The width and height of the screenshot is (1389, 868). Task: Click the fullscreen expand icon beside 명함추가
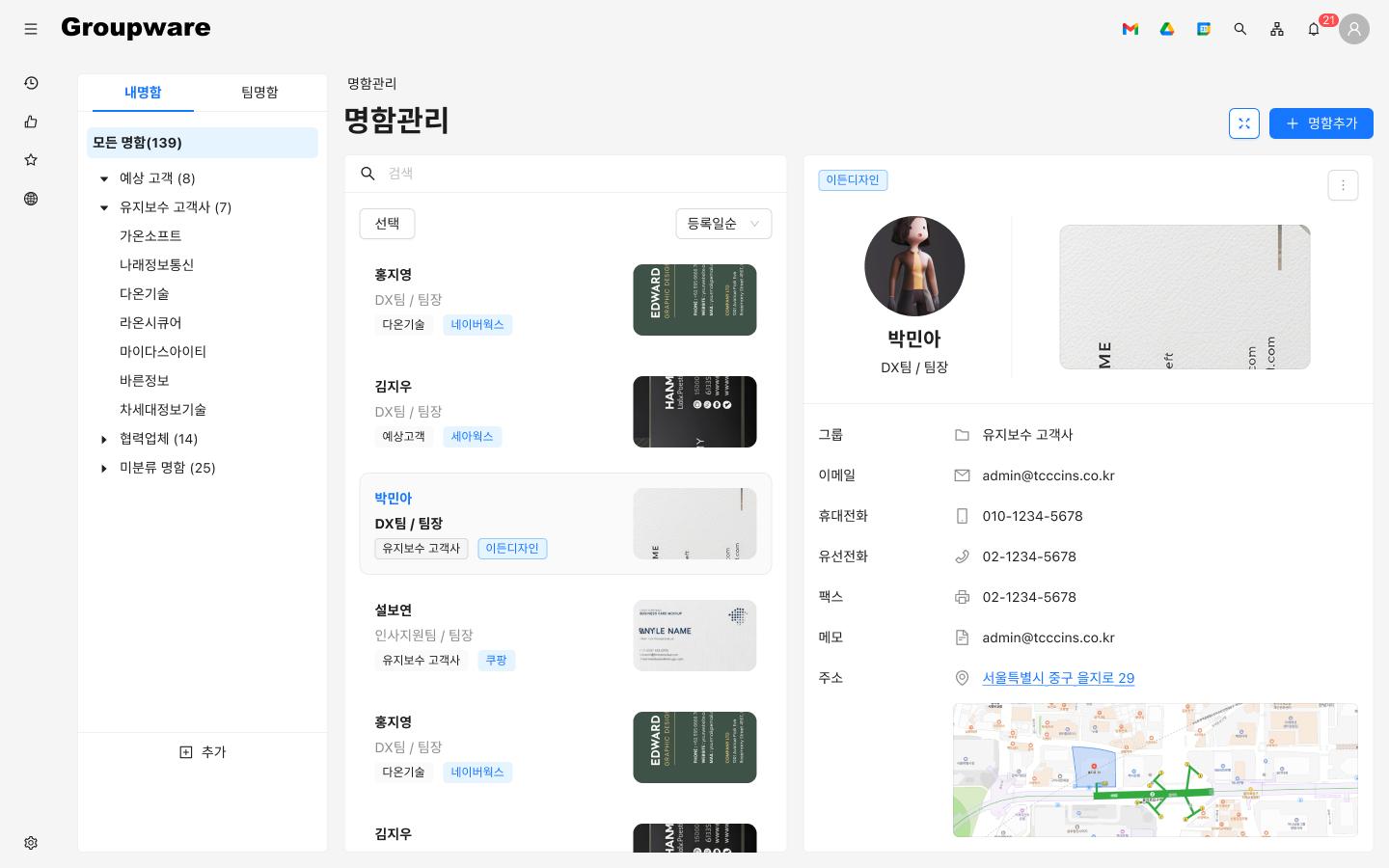[x=1244, y=123]
